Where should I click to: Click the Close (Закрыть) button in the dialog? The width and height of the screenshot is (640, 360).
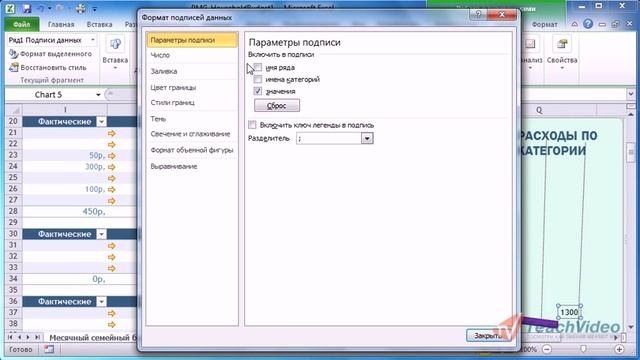(x=488, y=336)
